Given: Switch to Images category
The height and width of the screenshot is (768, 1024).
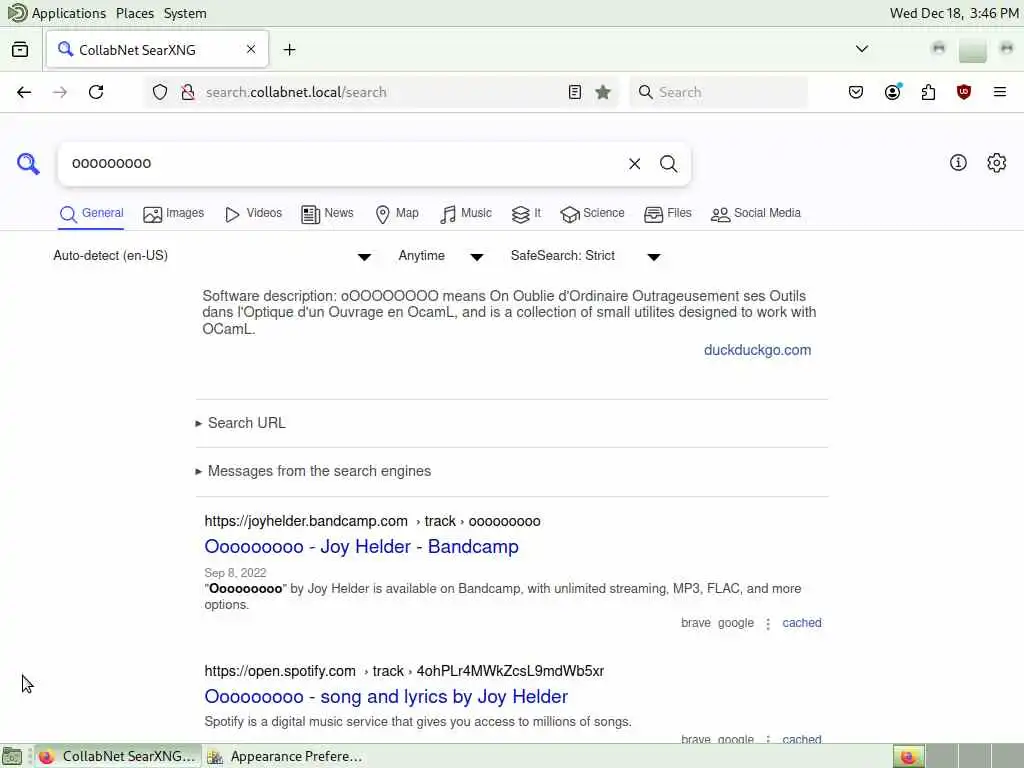Looking at the screenshot, I should pyautogui.click(x=174, y=214).
